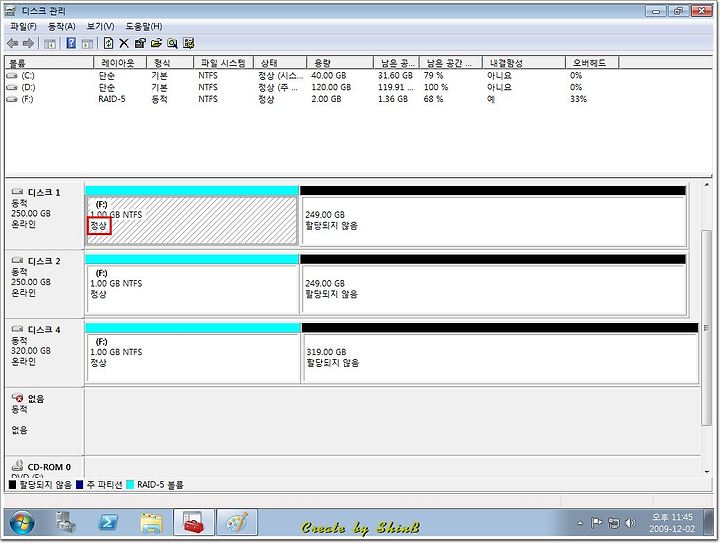Sort by the 상태 column header
The height and width of the screenshot is (543, 720).
280,63
